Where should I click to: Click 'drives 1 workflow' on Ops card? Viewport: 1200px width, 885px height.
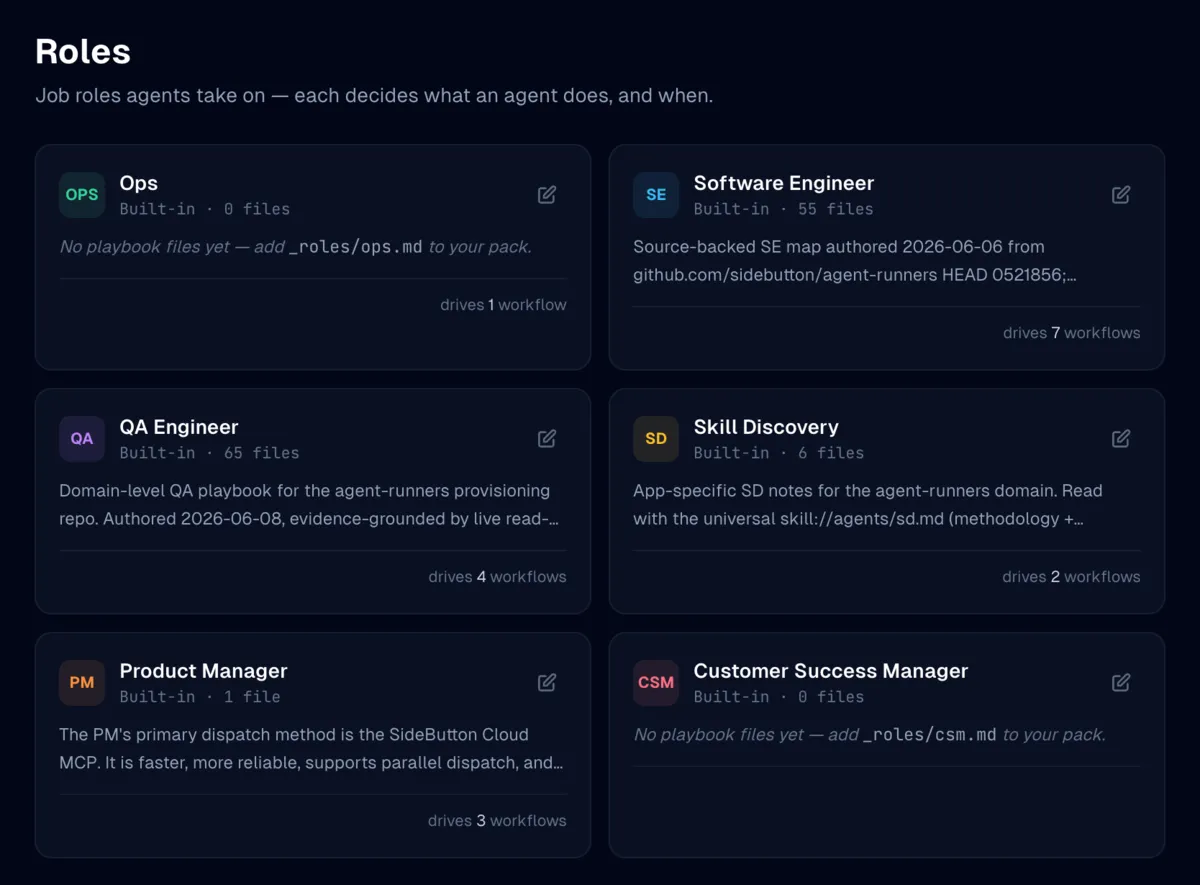[503, 305]
